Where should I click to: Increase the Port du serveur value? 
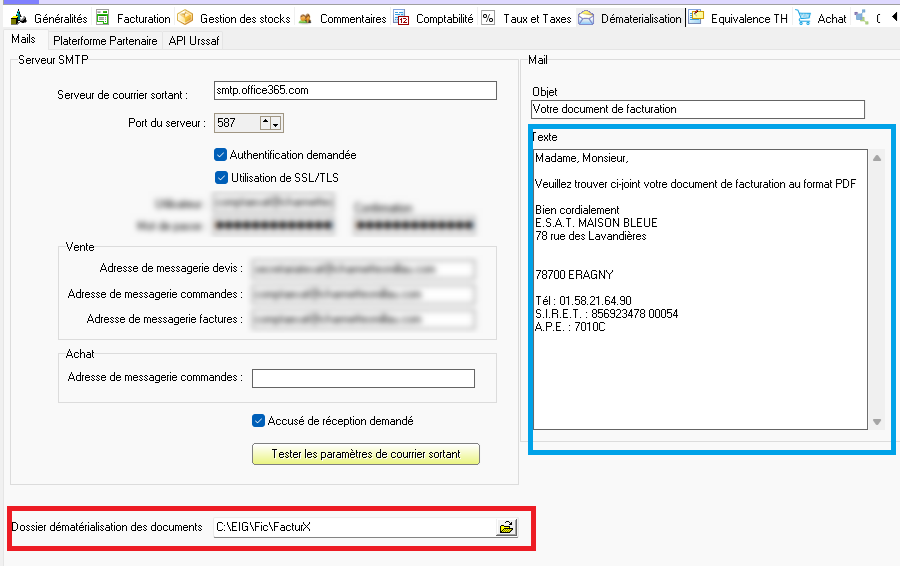[265, 123]
